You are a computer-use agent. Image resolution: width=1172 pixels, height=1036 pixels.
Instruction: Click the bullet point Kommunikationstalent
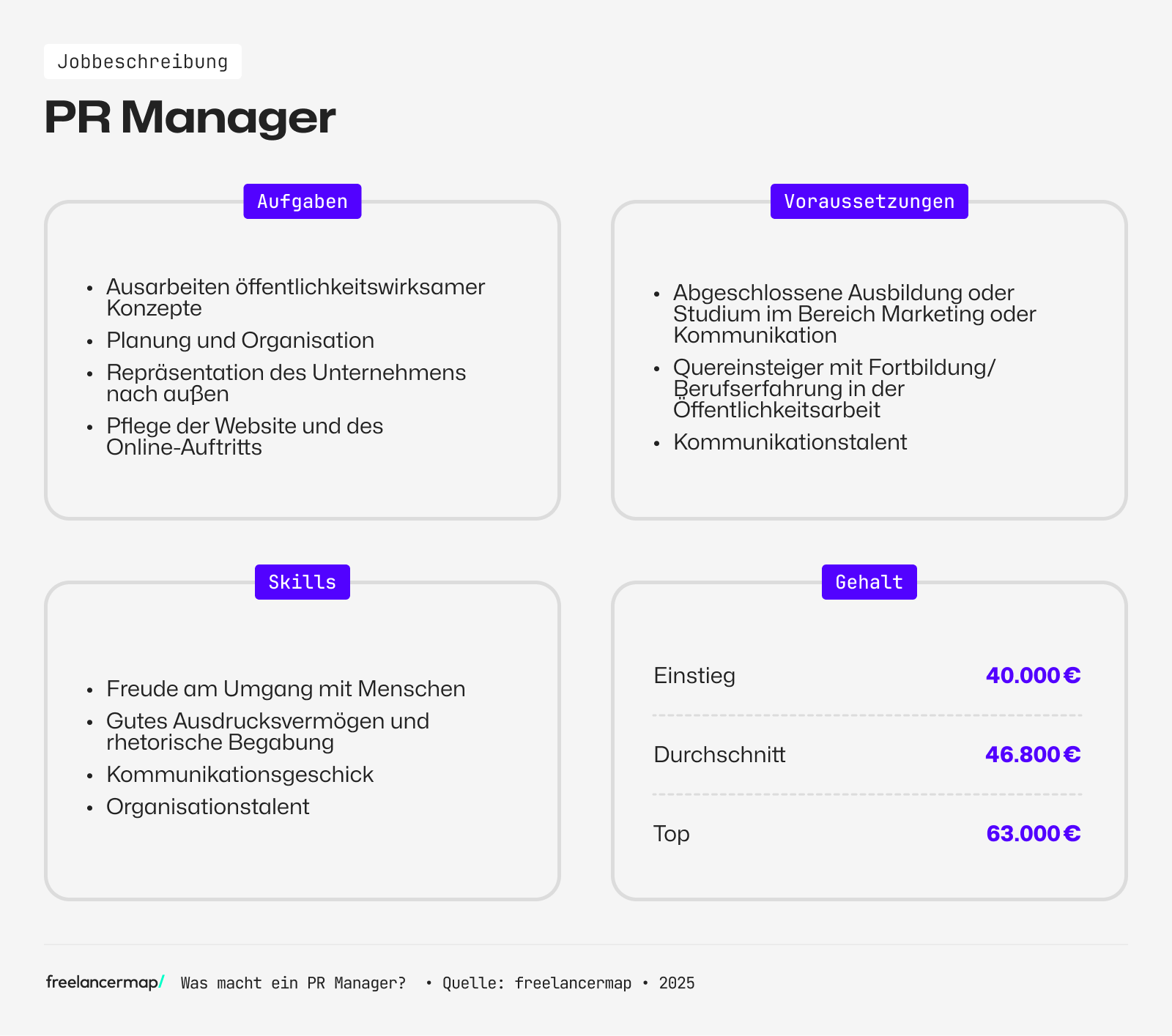790,441
